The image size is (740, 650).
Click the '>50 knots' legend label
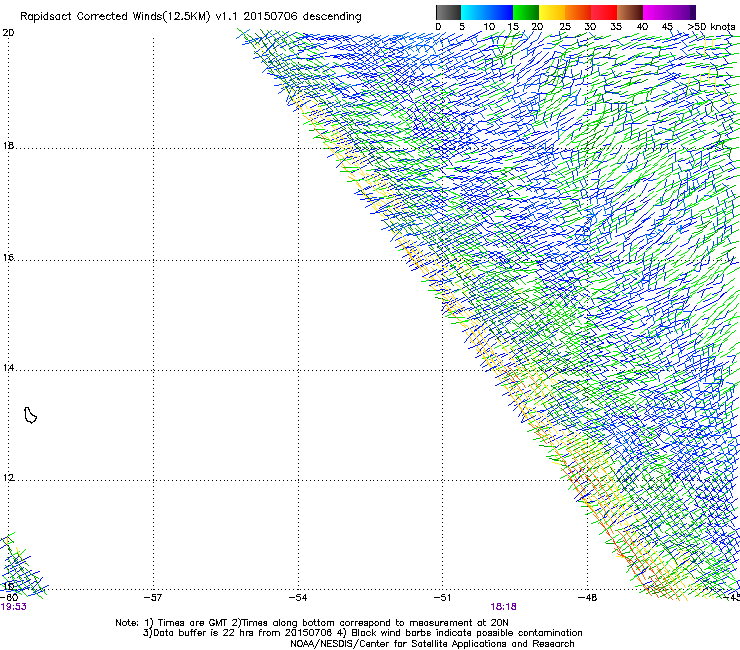tap(711, 27)
